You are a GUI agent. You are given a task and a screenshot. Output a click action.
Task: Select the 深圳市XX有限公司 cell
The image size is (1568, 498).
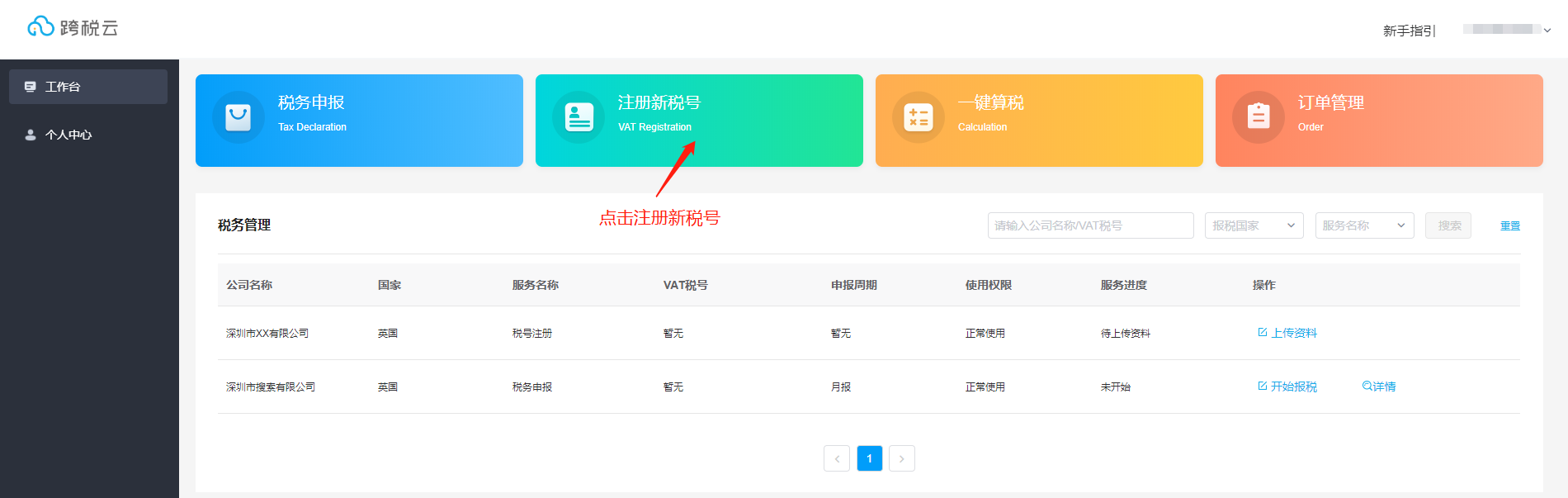267,334
